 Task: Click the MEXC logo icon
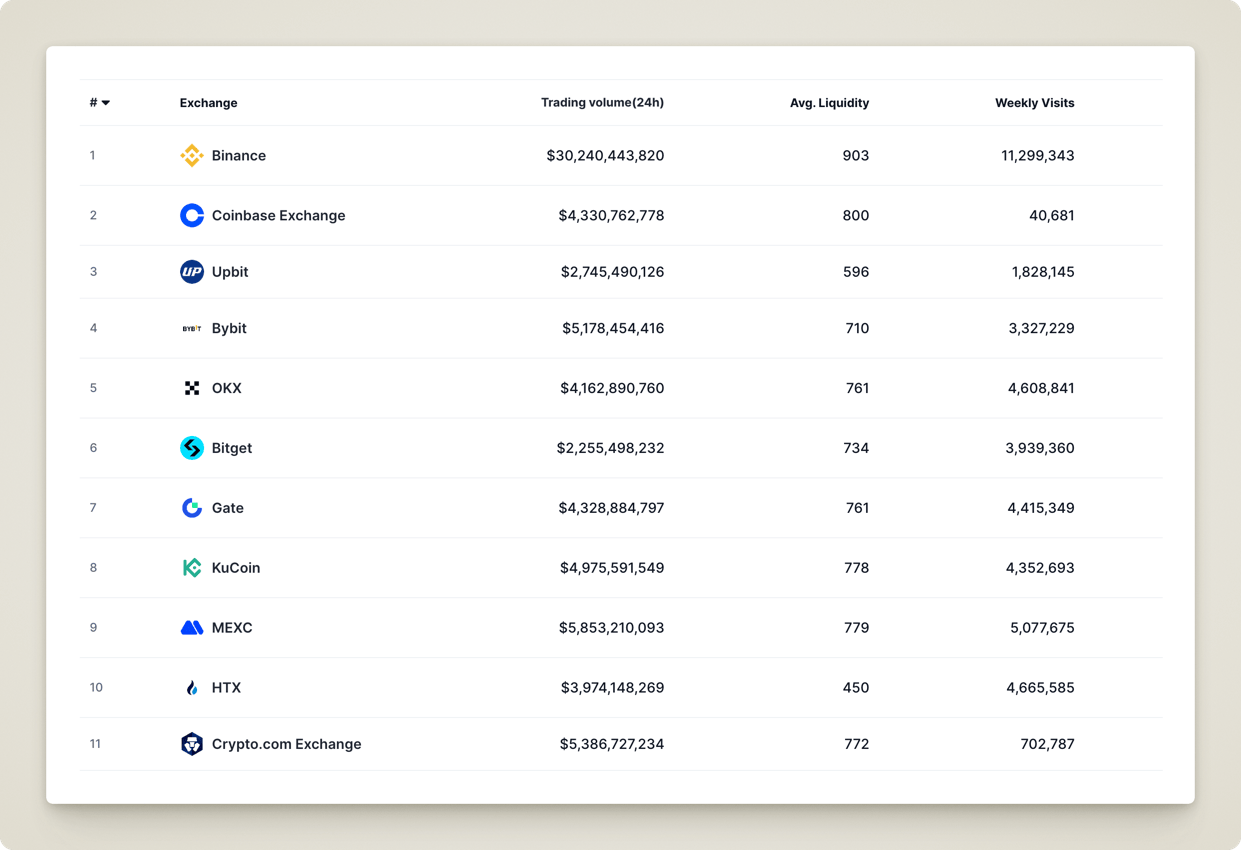(191, 627)
